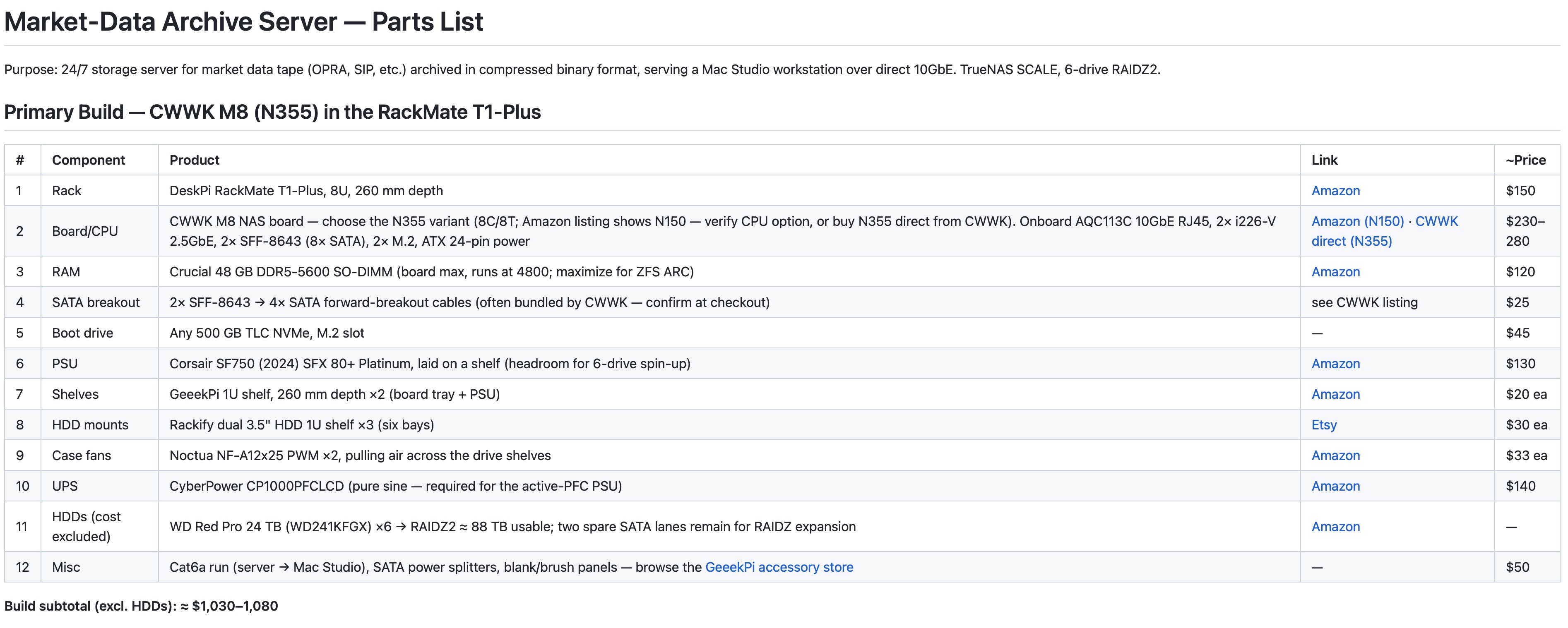
Task: Click the Build subtotal text line
Action: 141,606
